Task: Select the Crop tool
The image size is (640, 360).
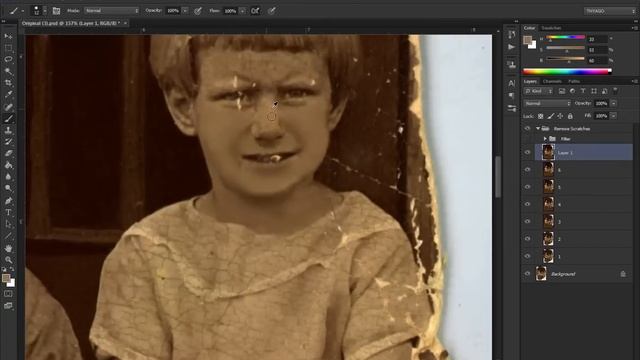Action: 8,83
